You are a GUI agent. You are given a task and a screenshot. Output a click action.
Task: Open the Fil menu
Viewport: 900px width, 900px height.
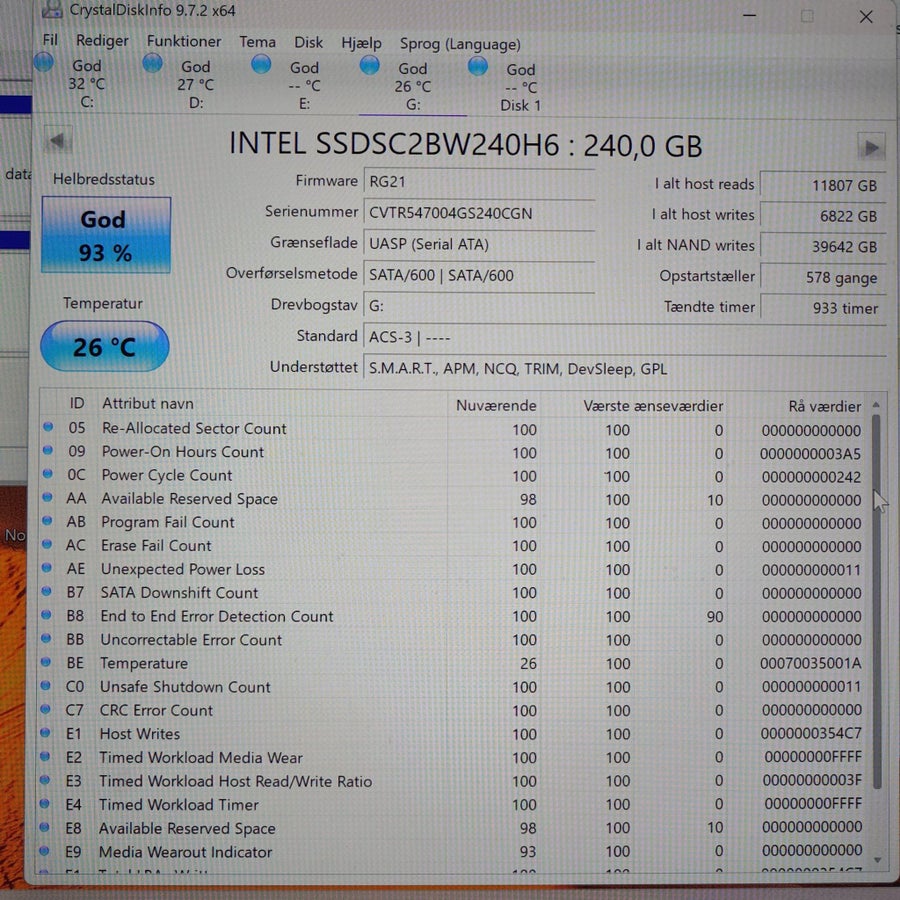50,40
